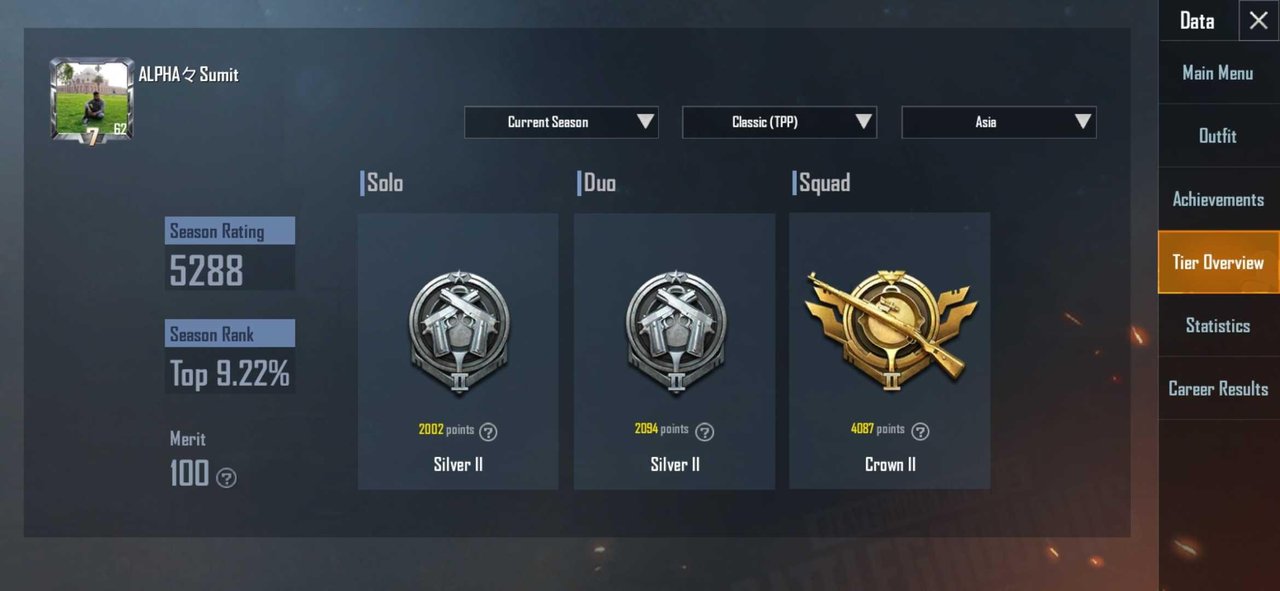
Task: Open the Achievements tab
Action: [1218, 199]
